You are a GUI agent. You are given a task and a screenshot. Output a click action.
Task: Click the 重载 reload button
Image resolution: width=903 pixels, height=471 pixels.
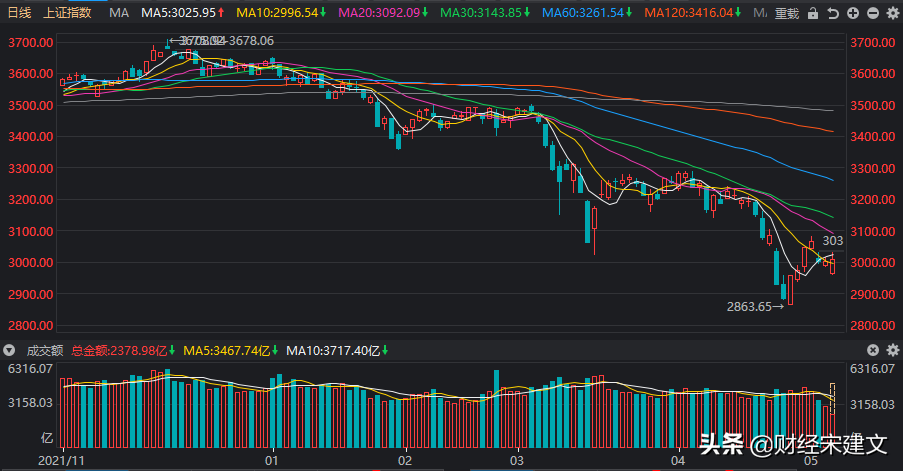click(x=787, y=13)
